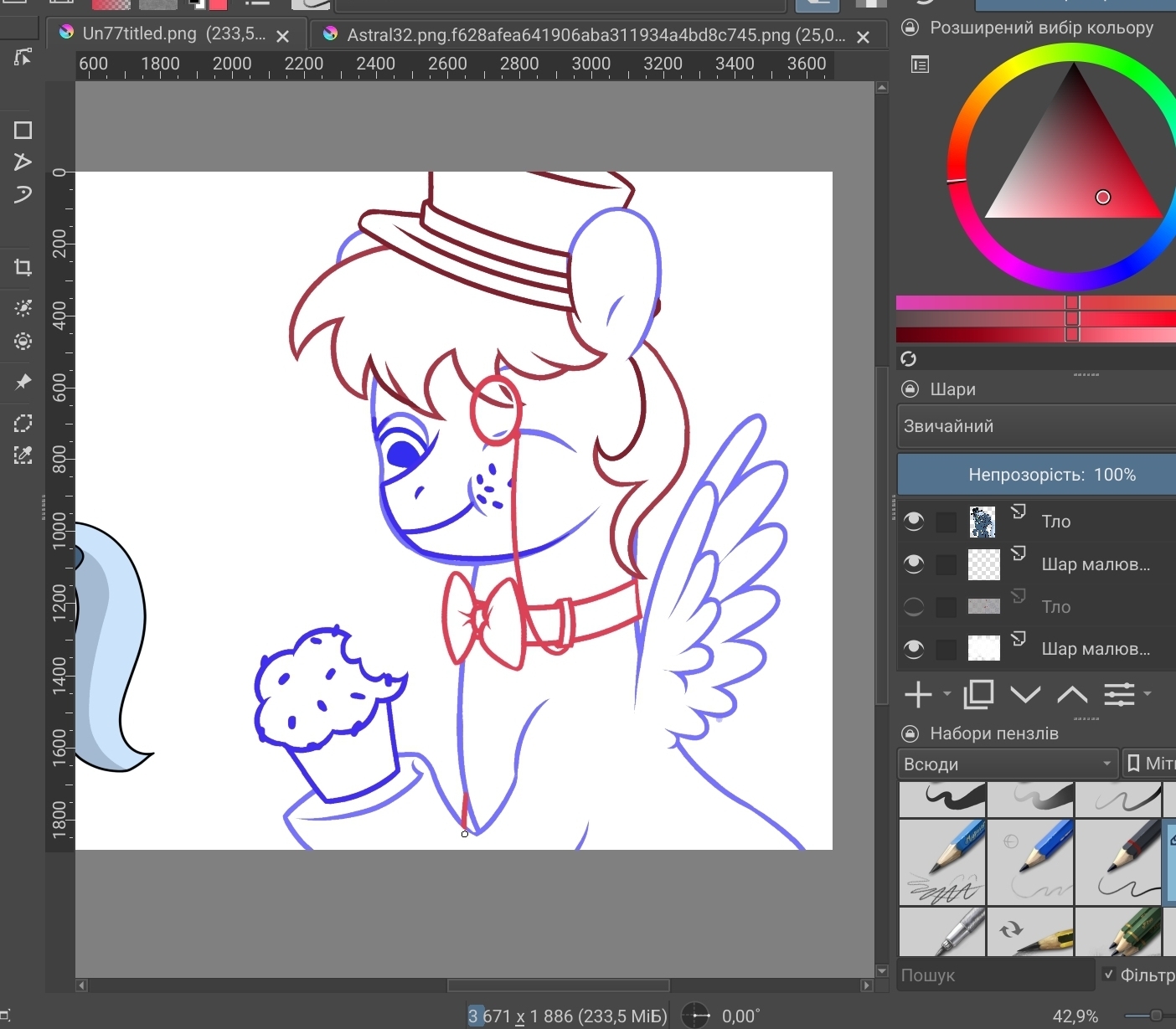
Task: Open layer properties sliders icon
Action: click(x=1119, y=694)
